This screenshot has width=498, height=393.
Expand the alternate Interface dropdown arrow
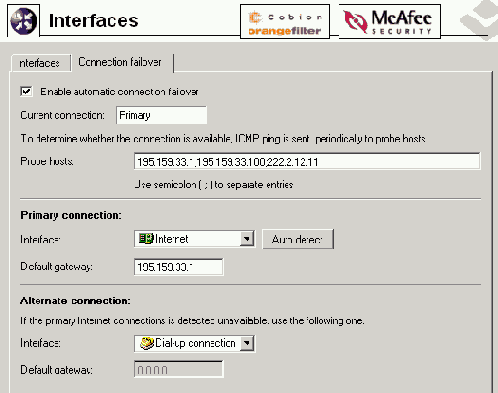click(x=247, y=343)
